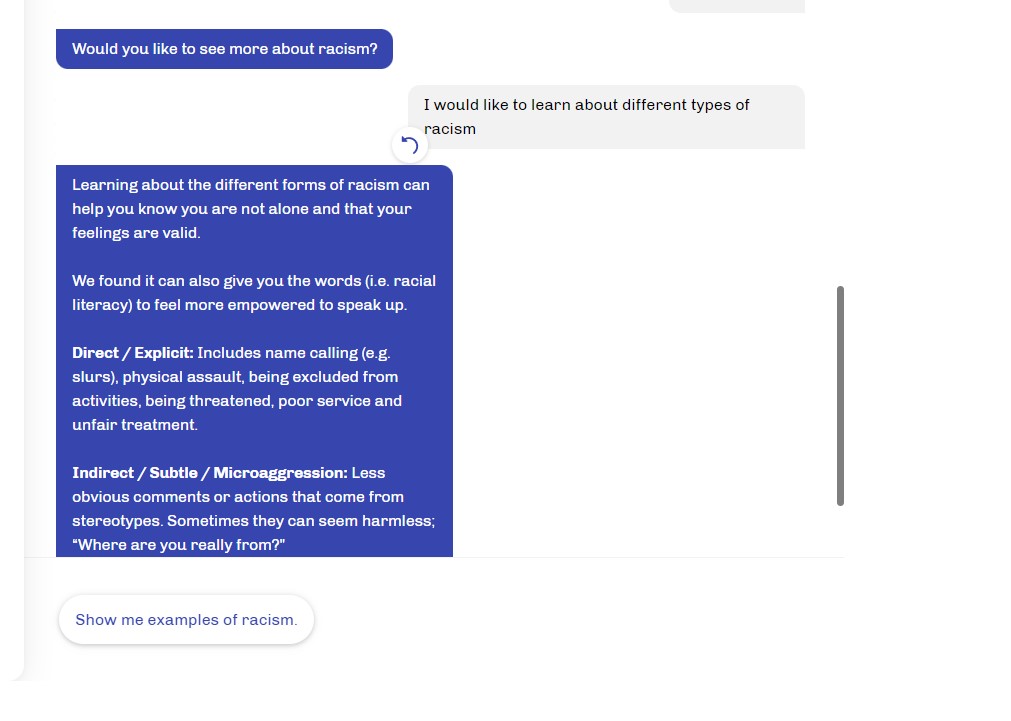Click the partially visible grey bubble at top
The image size is (1011, 721).
coord(737,6)
